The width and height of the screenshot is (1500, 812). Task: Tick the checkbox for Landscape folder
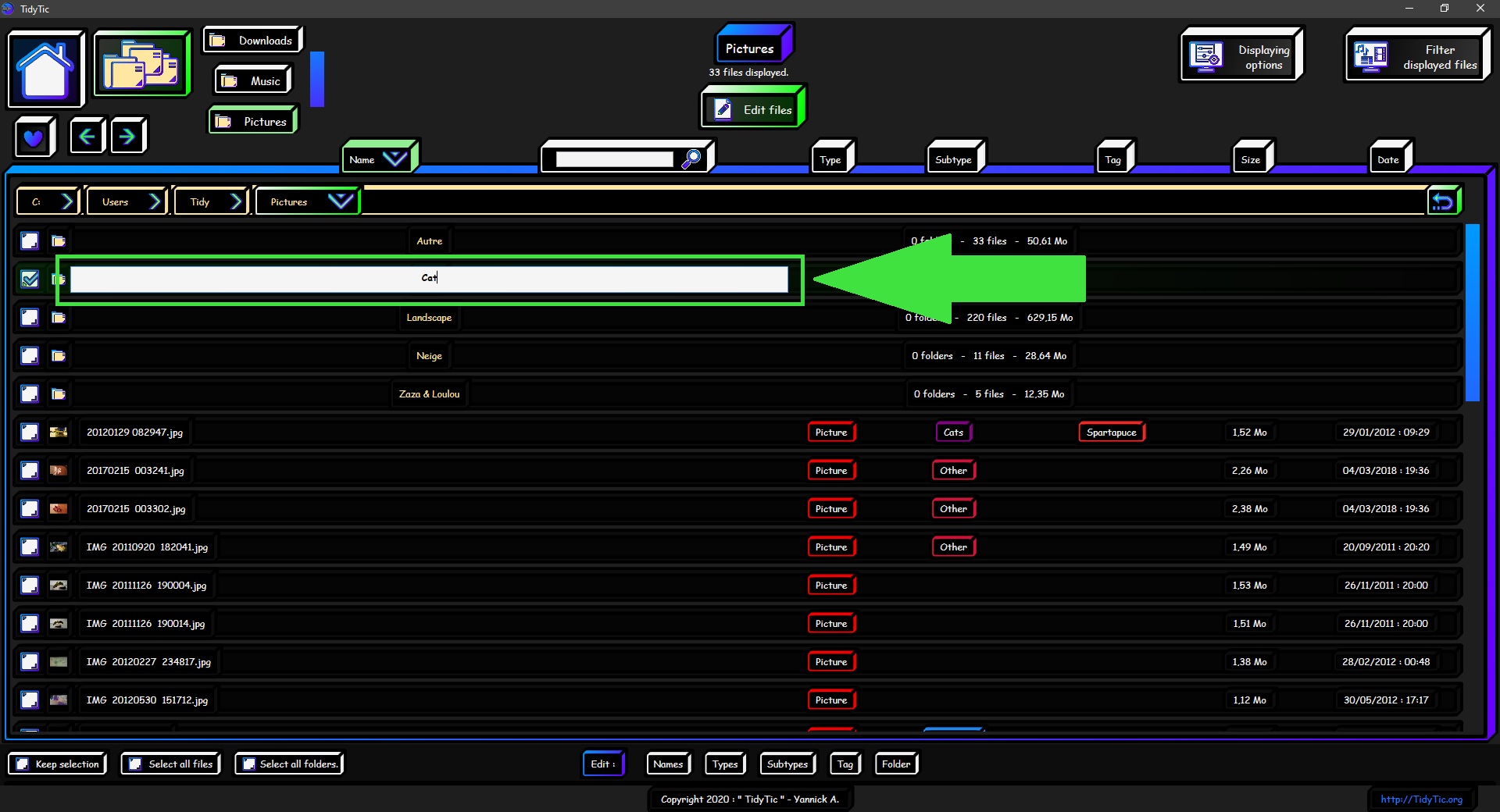coord(30,317)
